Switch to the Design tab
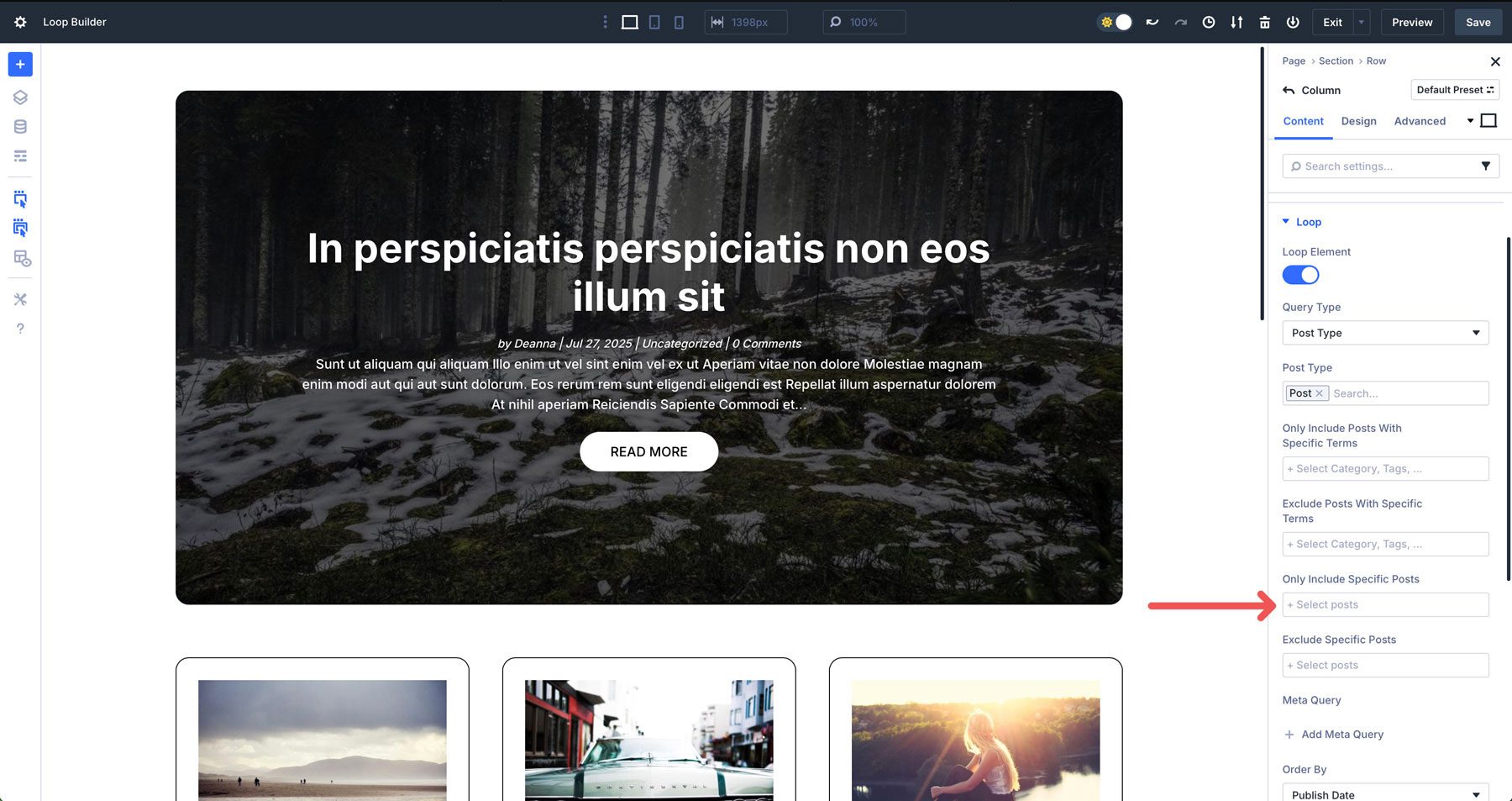 tap(1358, 121)
